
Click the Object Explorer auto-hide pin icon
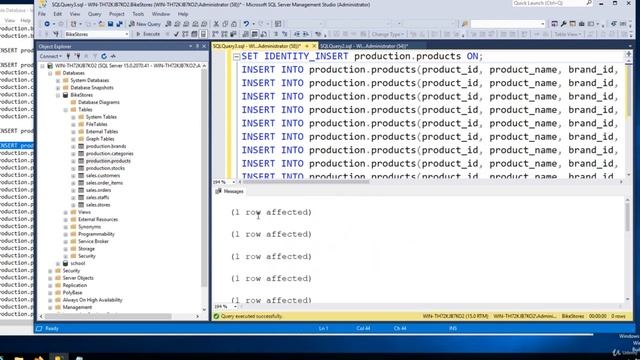point(198,47)
